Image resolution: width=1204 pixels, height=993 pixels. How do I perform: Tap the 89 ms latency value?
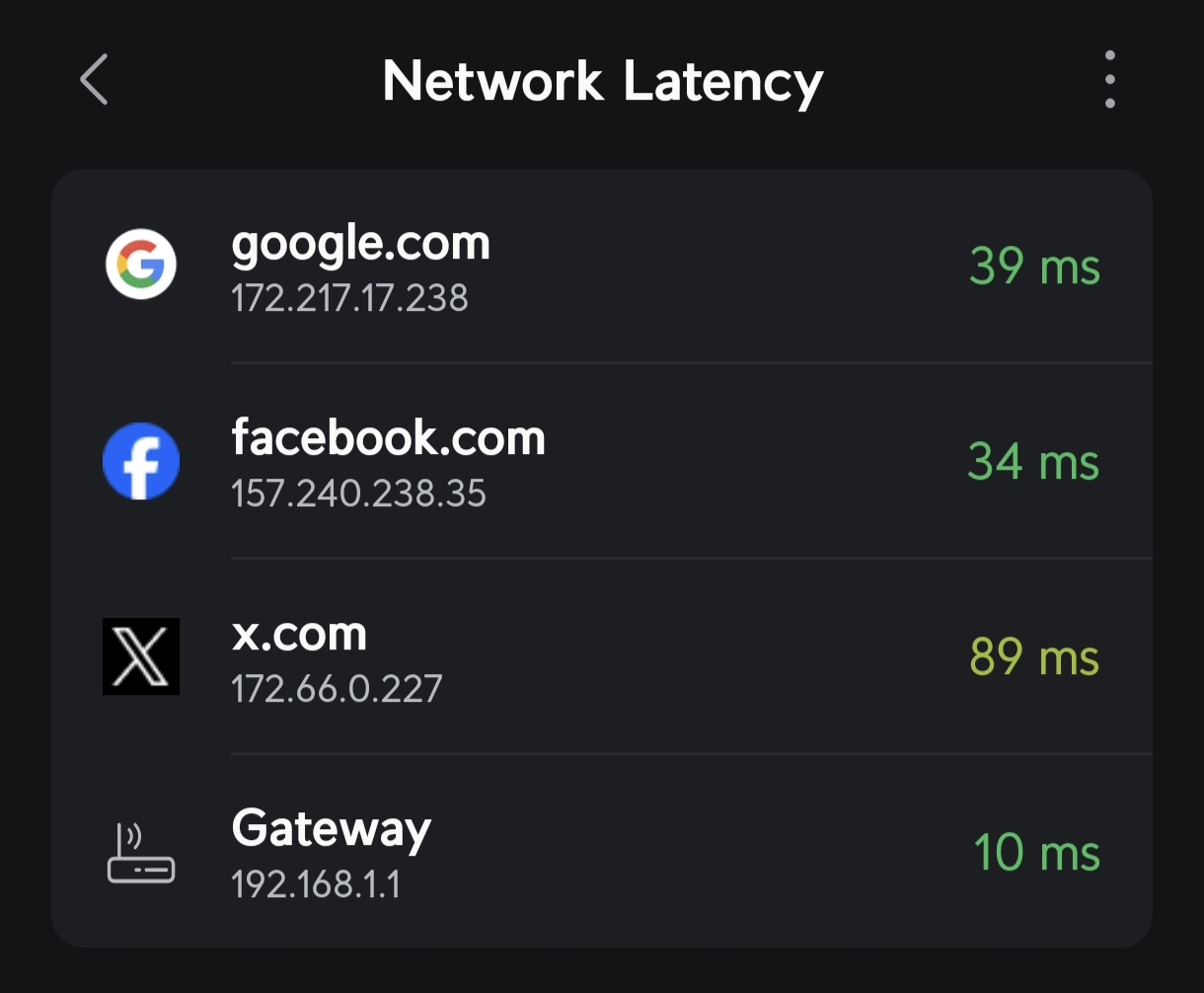click(x=1034, y=656)
